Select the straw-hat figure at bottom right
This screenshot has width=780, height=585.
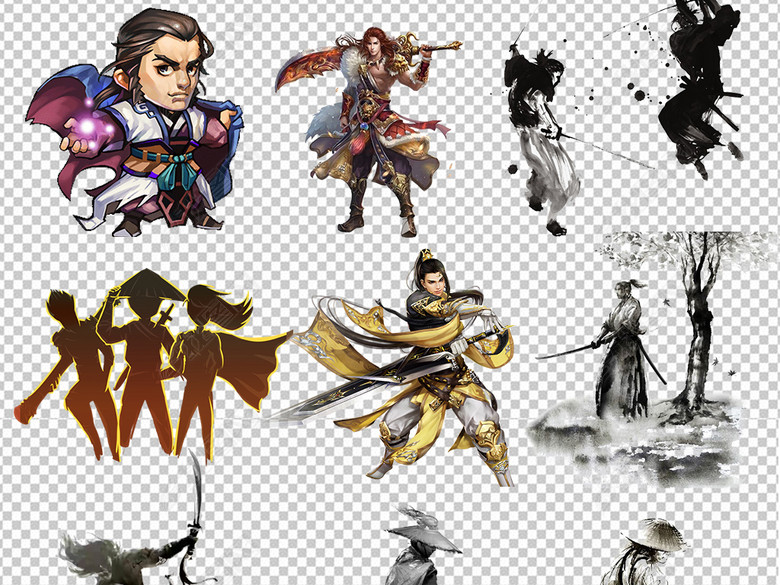(x=655, y=555)
